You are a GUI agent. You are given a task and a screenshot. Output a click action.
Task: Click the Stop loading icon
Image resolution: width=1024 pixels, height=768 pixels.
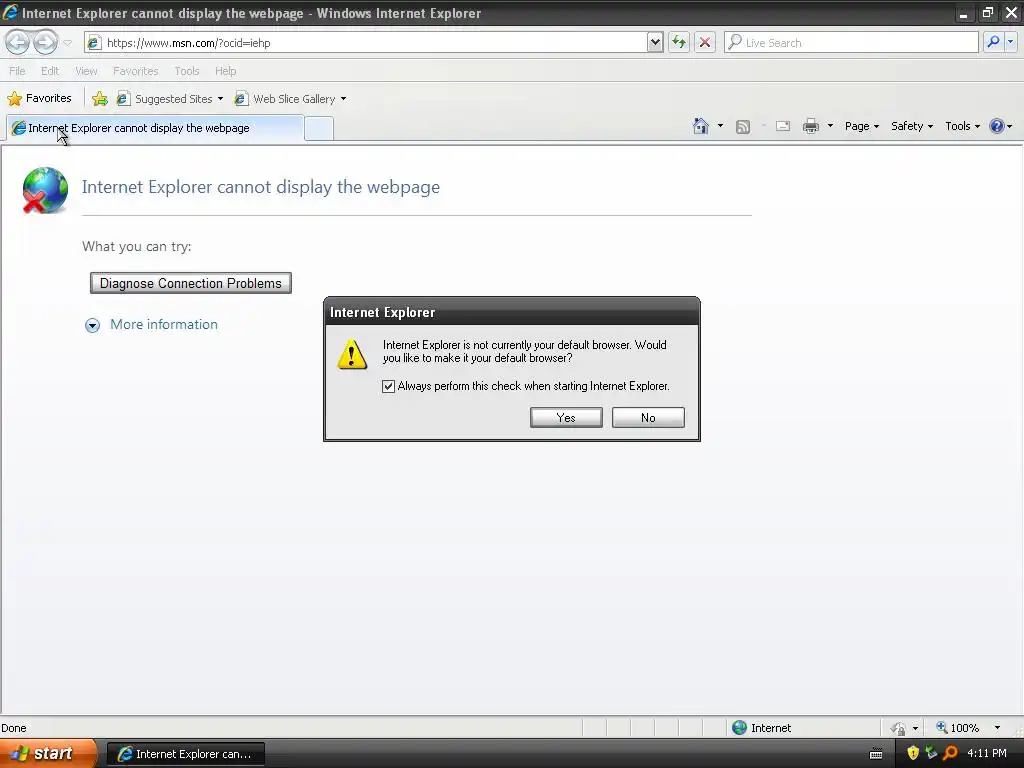[705, 42]
